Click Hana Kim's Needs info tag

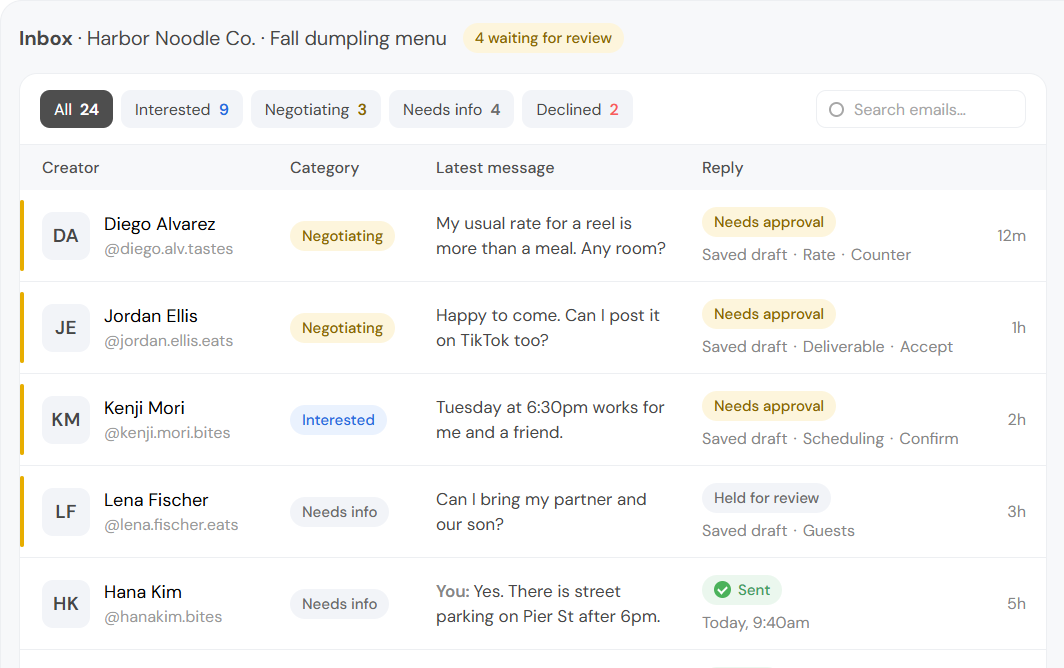pyautogui.click(x=339, y=604)
